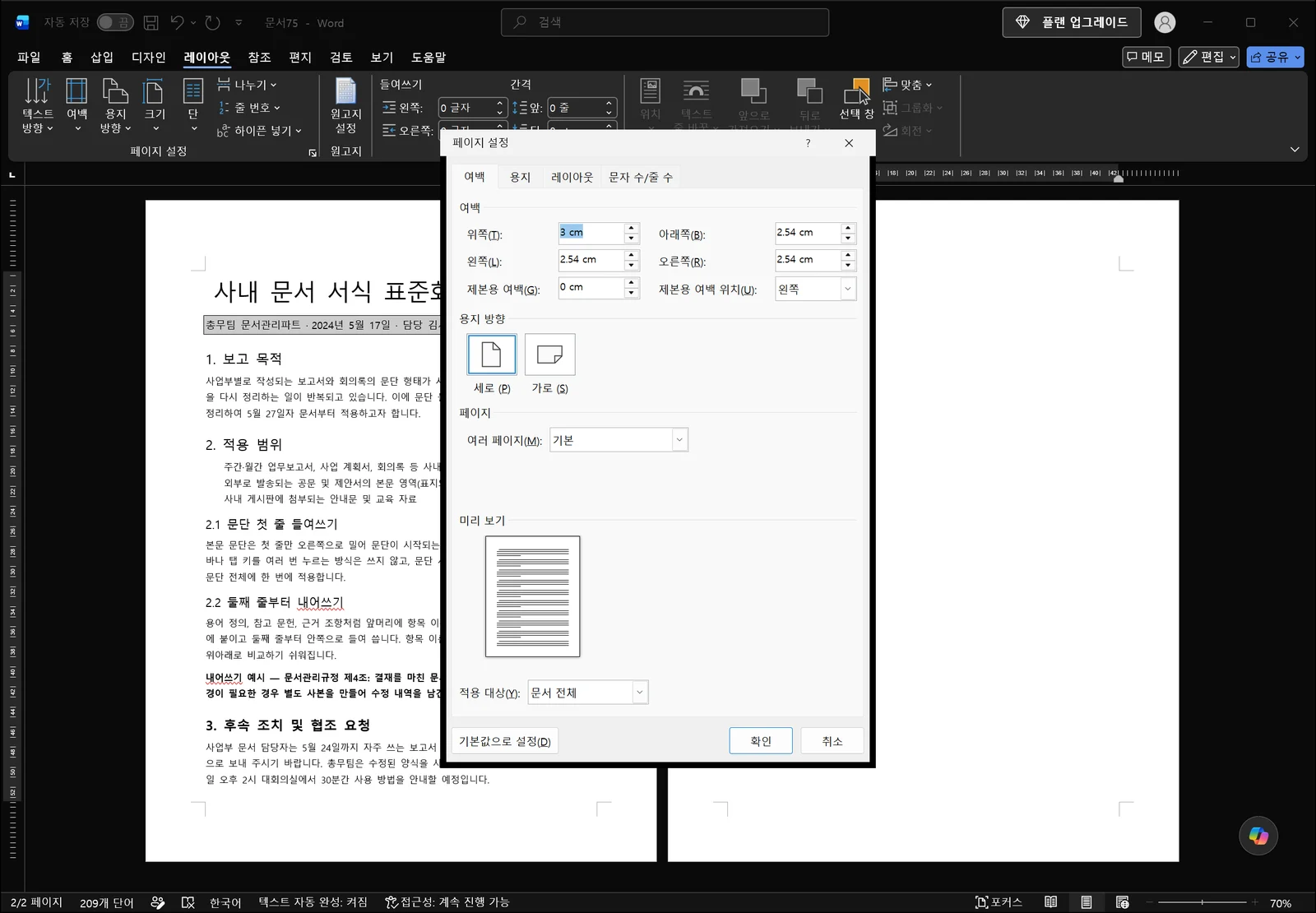This screenshot has width=1316, height=913.
Task: Open Line Numbers (줄 번호) menu
Action: pyautogui.click(x=248, y=108)
